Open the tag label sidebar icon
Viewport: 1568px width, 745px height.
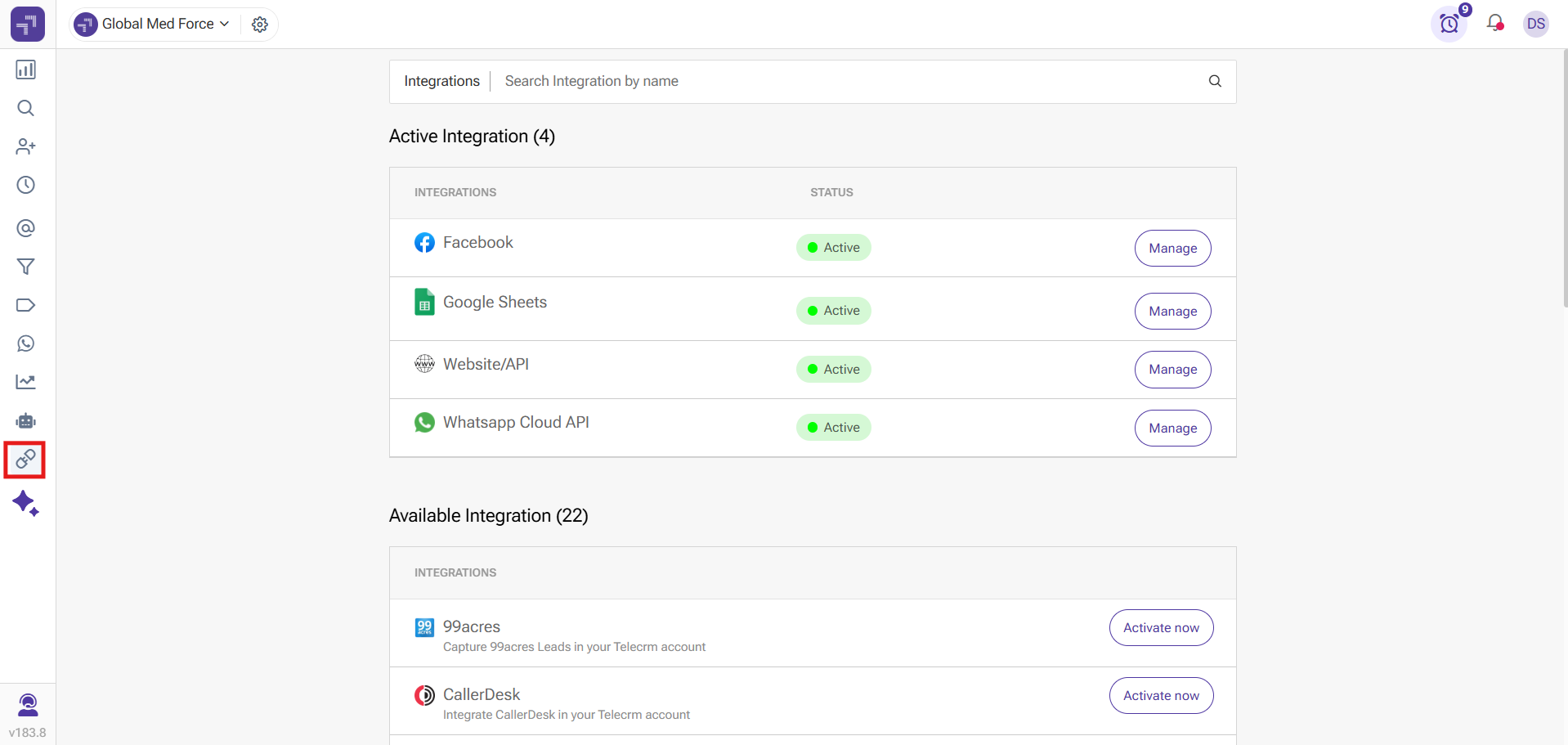coord(26,305)
